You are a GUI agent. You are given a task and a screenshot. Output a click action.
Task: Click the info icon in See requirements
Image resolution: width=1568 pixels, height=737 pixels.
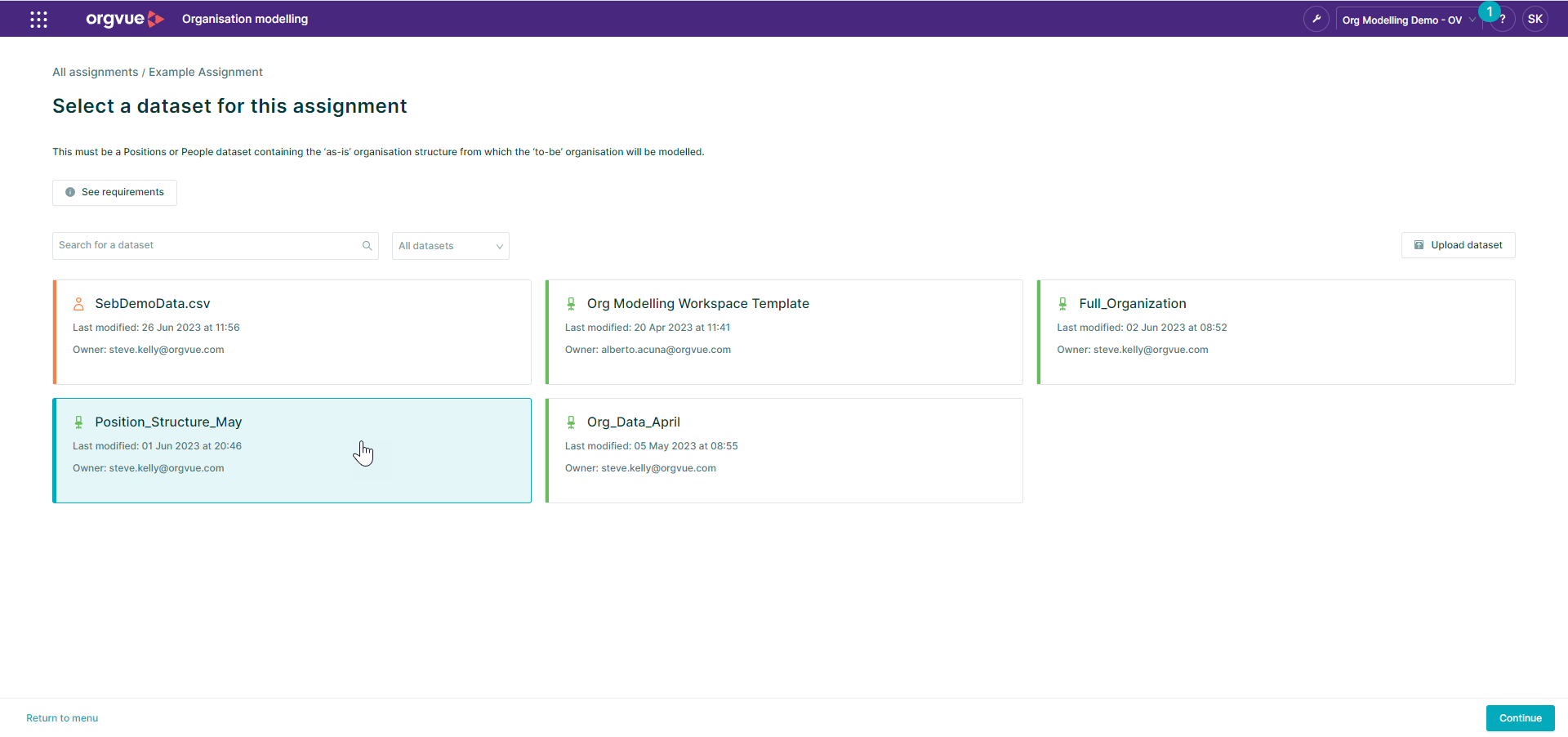click(x=70, y=192)
